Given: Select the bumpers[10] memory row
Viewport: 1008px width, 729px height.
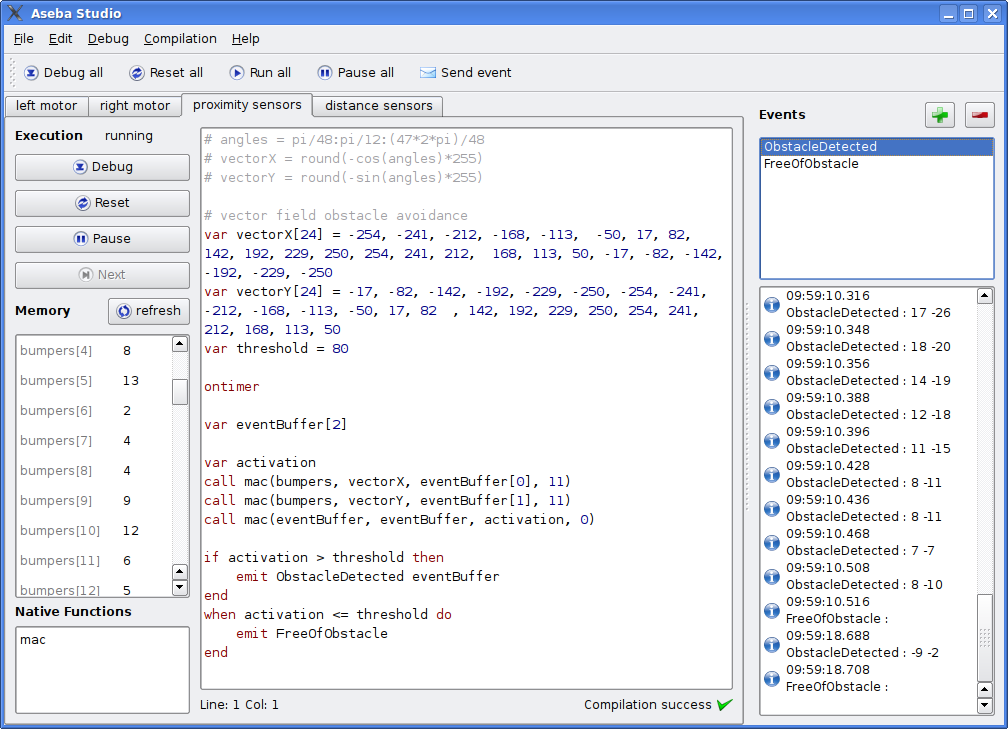Looking at the screenshot, I should pos(94,531).
